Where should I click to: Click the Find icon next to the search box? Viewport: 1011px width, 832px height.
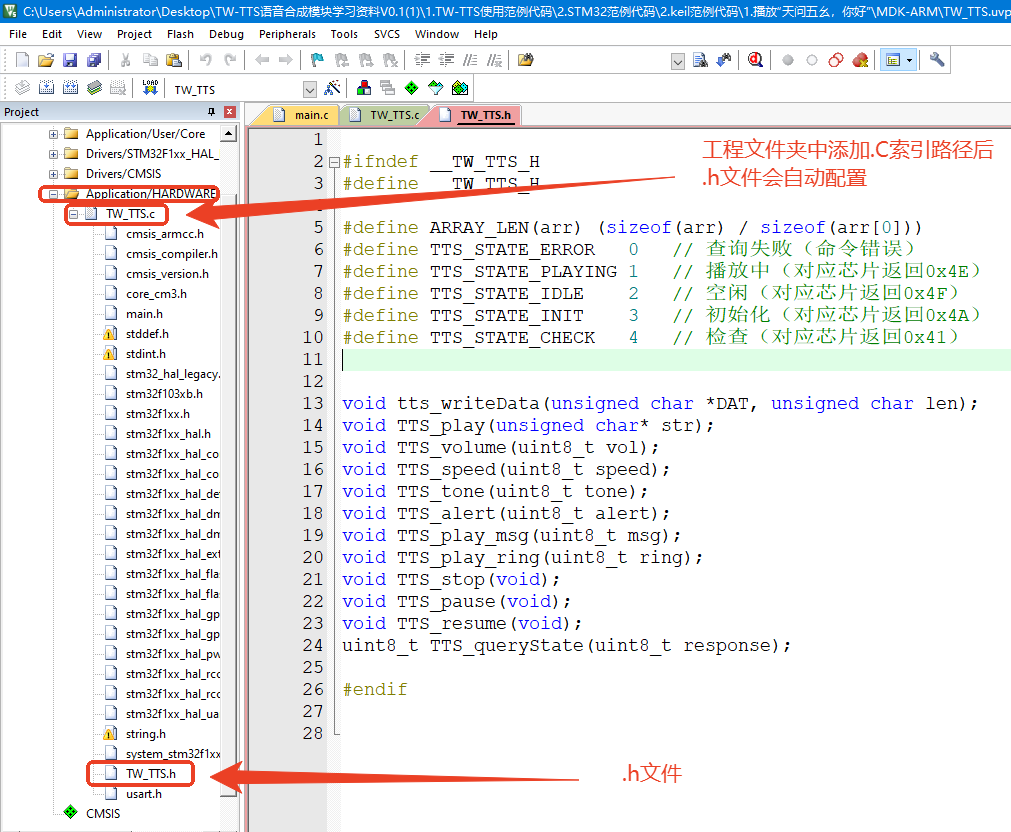coord(700,60)
